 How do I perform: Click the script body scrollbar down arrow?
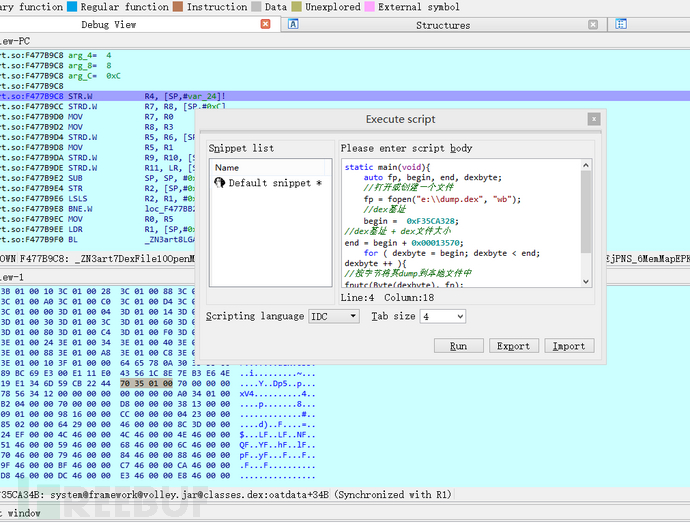tap(586, 282)
